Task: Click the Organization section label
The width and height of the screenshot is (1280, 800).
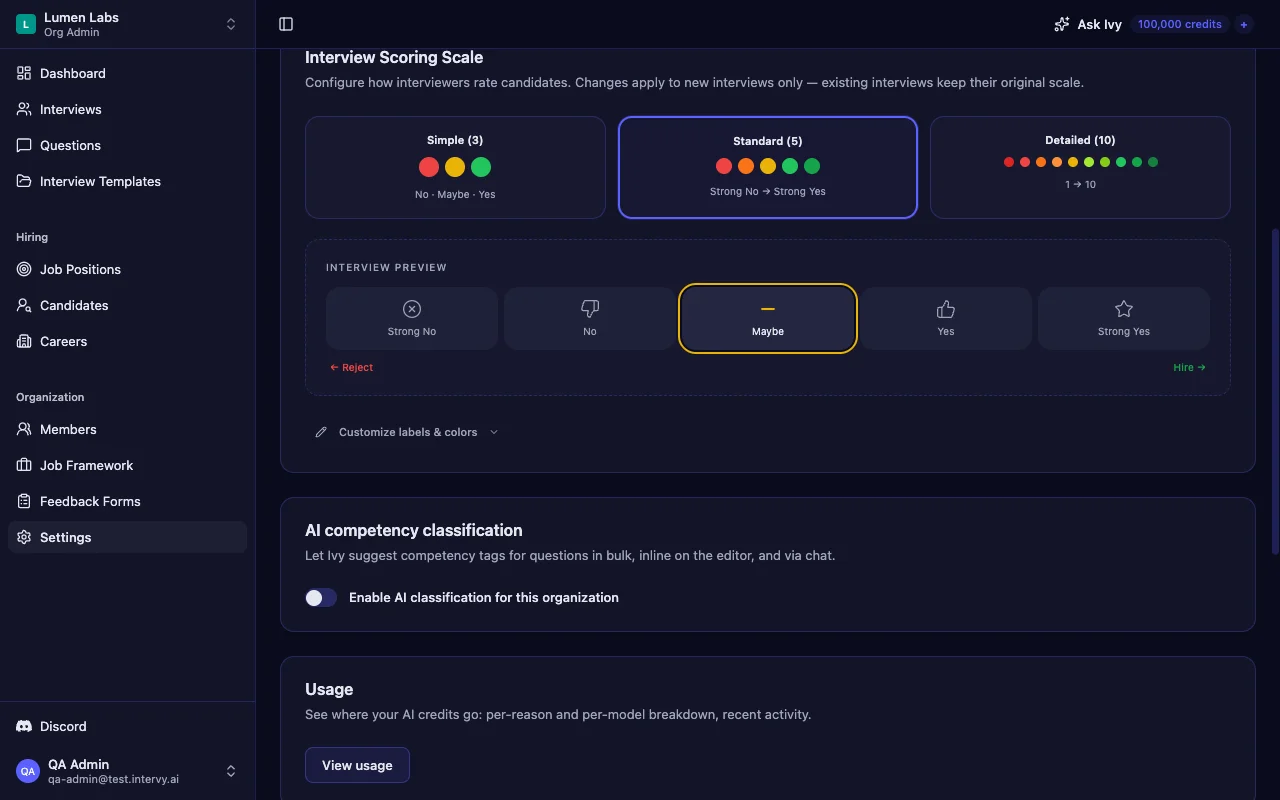Action: (50, 397)
